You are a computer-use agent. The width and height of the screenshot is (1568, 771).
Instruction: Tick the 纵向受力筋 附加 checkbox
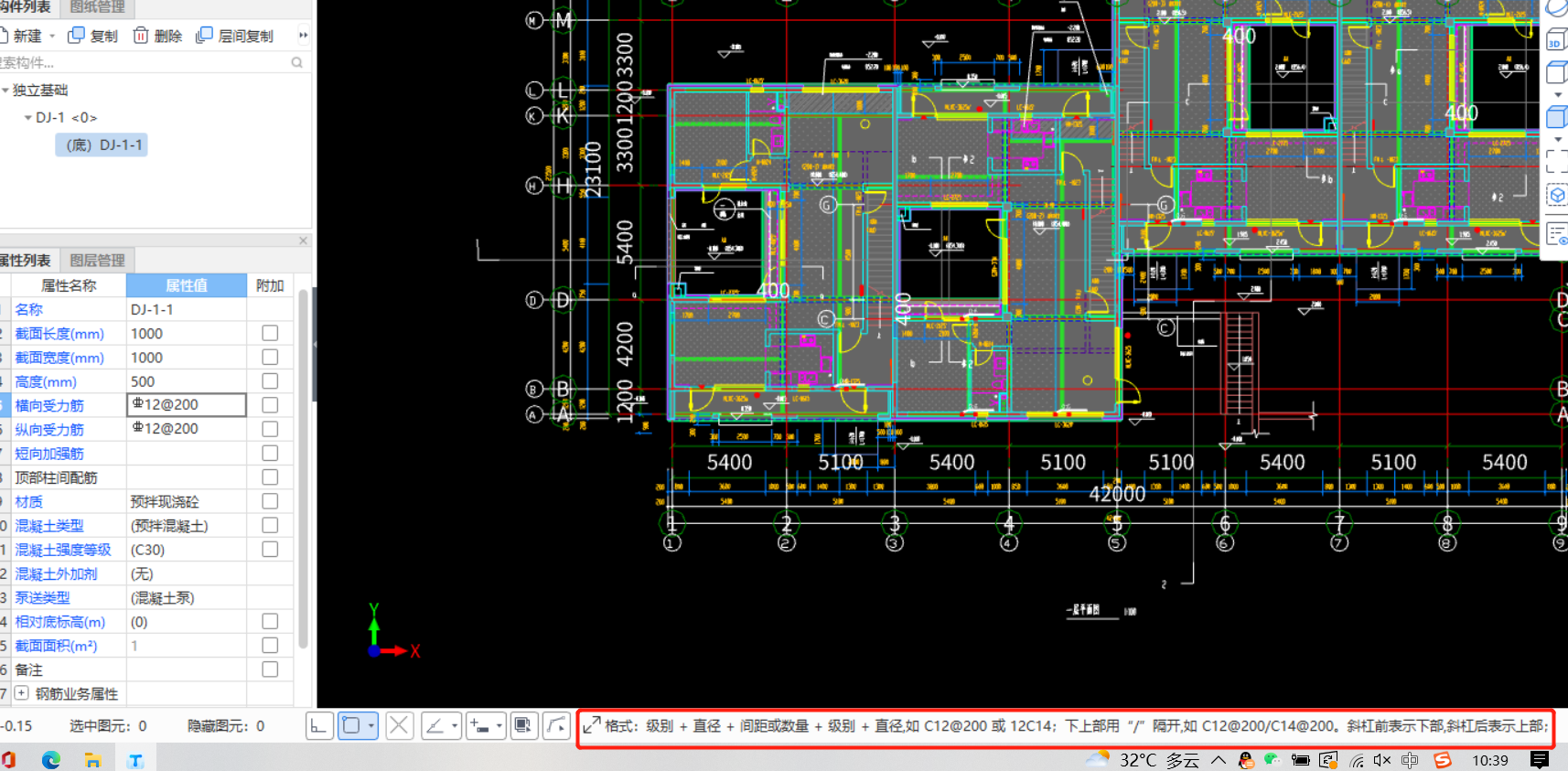click(x=270, y=429)
